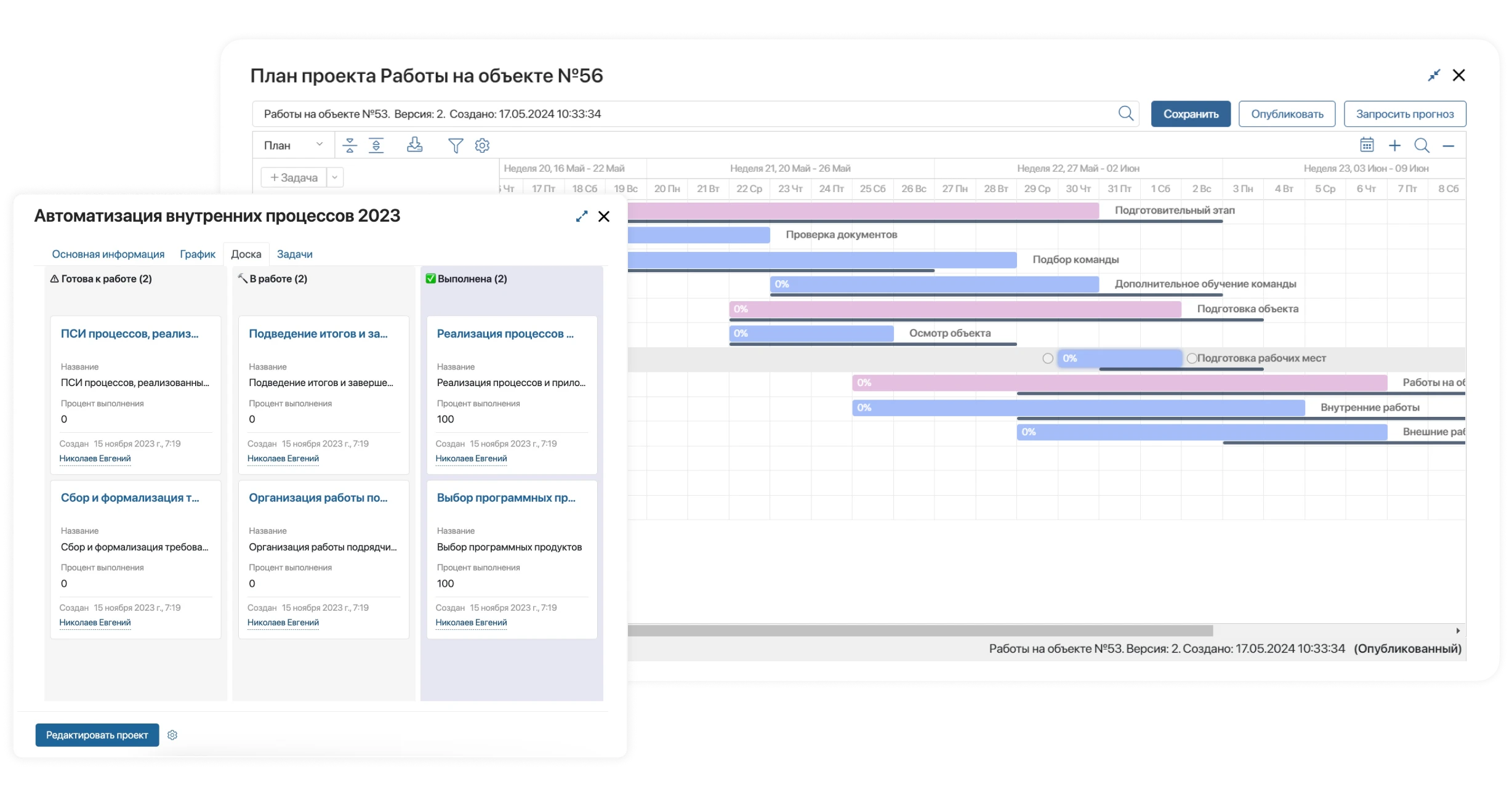Expand project card with the arrows icon
1512x798 pixels.
(582, 216)
